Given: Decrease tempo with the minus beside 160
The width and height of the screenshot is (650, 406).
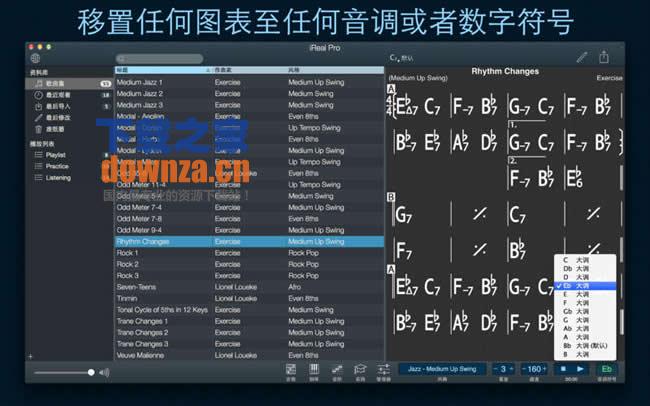Looking at the screenshot, I should pyautogui.click(x=524, y=369).
